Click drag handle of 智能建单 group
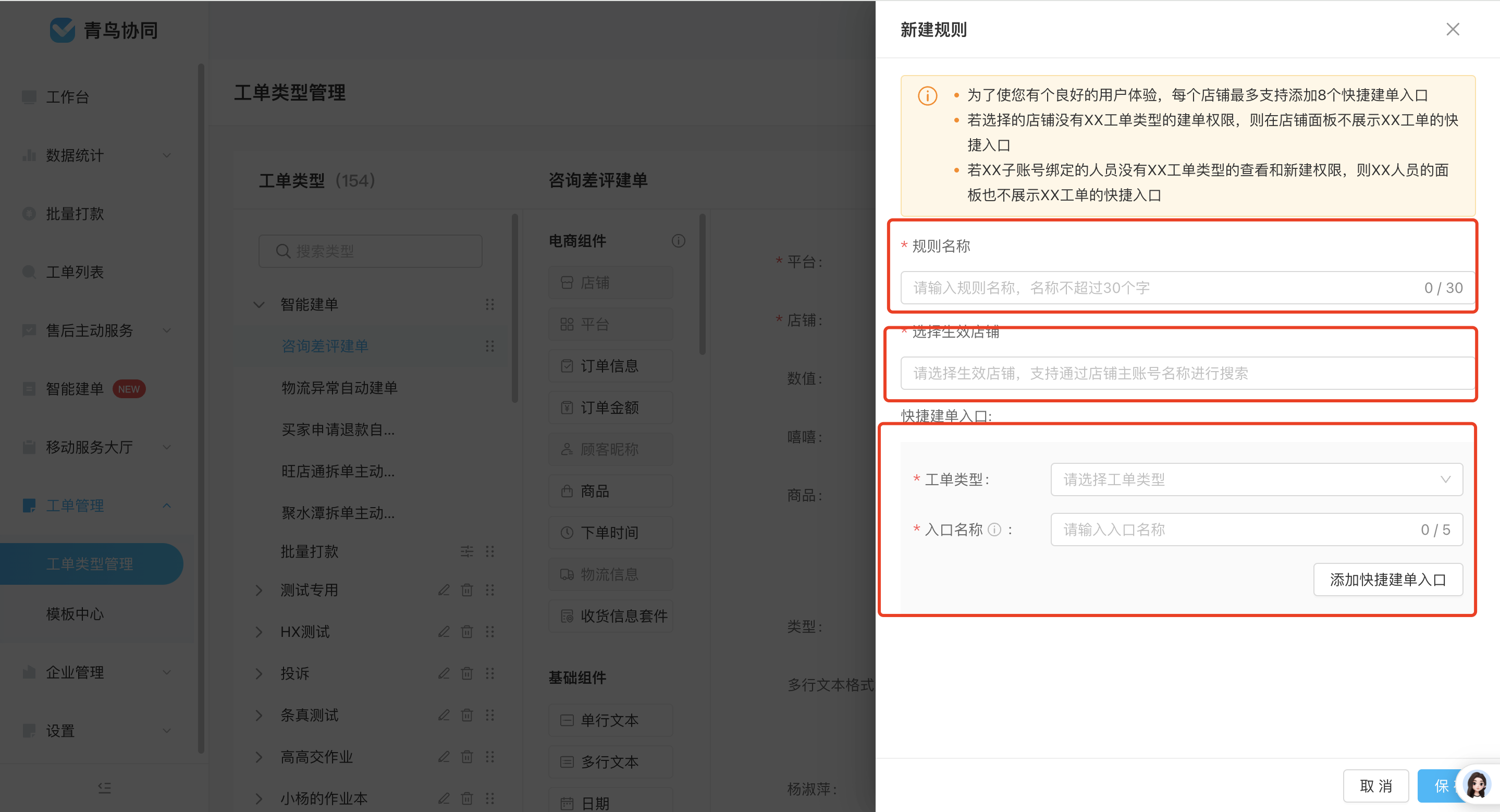The image size is (1500, 812). point(490,304)
